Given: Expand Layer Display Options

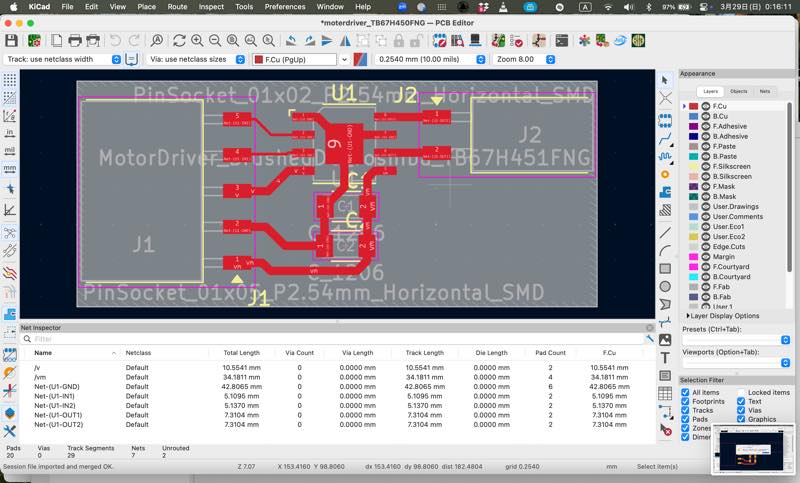Looking at the screenshot, I should pos(723,316).
